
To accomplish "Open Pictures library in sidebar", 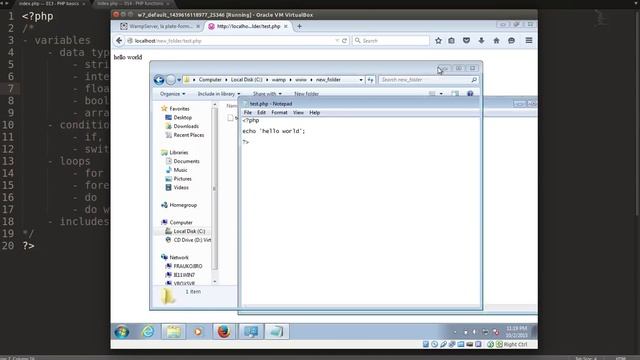I will [x=182, y=179].
